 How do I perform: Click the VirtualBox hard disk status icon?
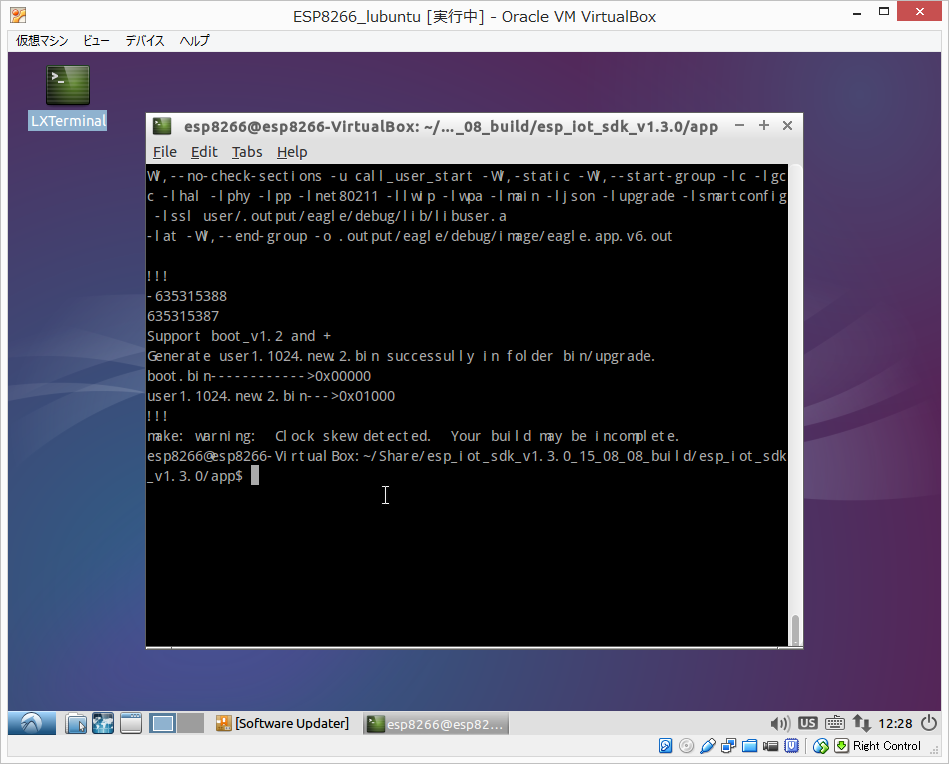click(x=665, y=746)
